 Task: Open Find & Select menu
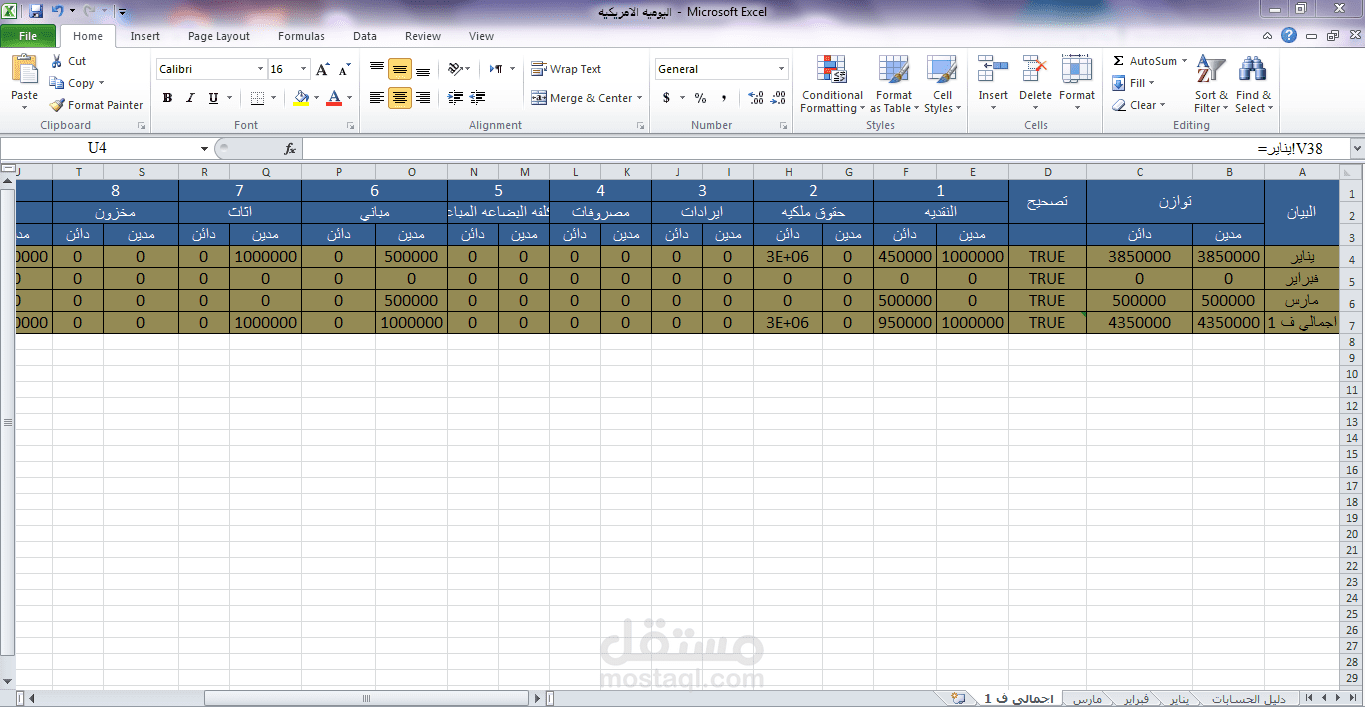click(x=1252, y=85)
